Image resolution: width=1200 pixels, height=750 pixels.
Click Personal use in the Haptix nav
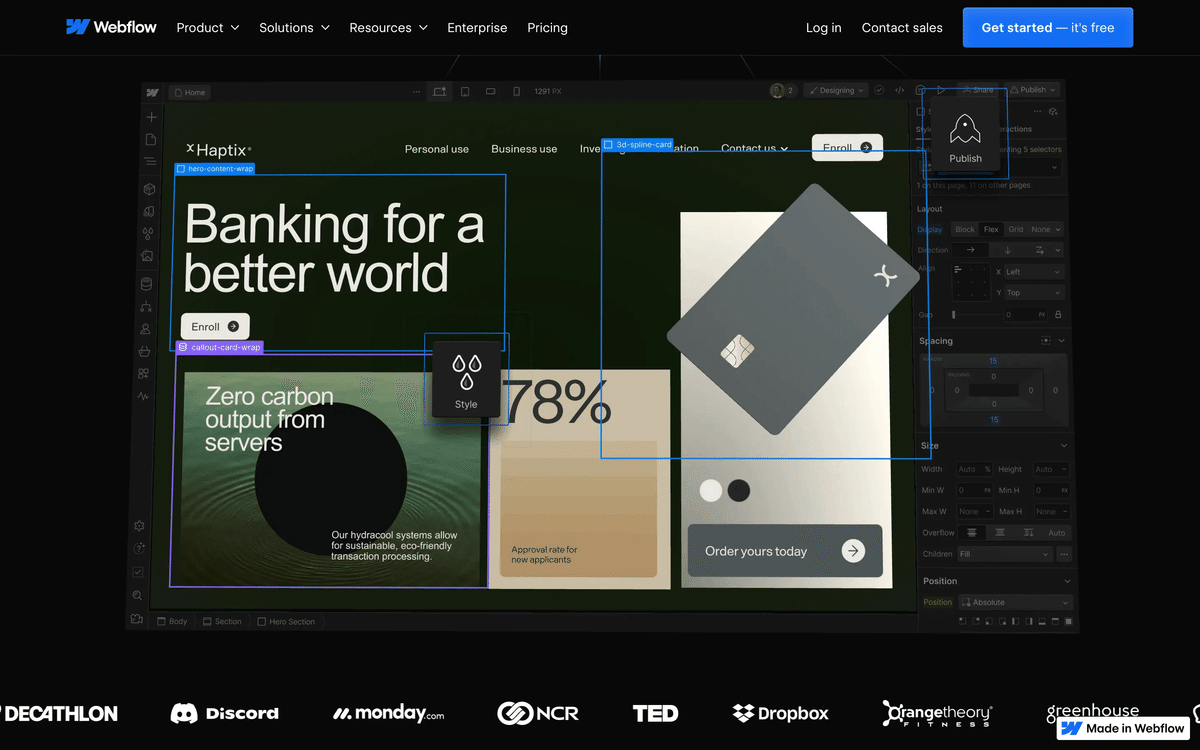point(437,149)
